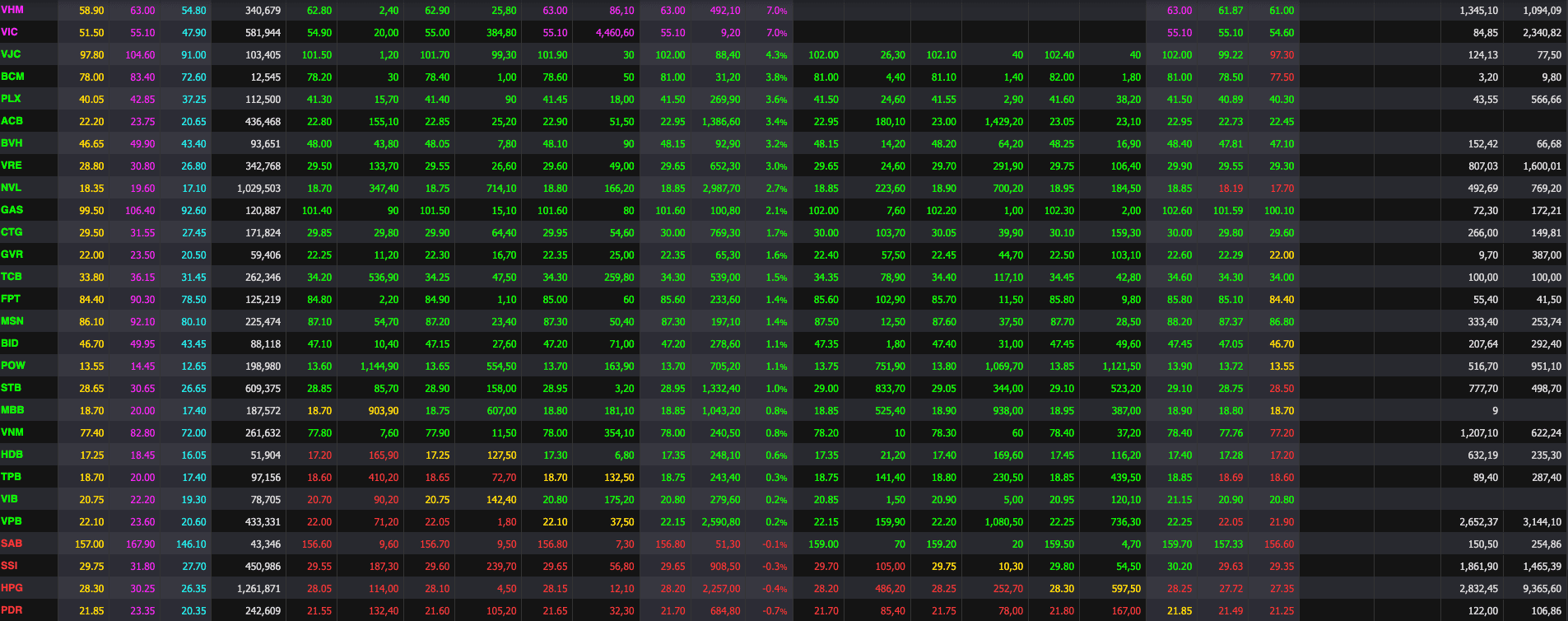
Task: Select the HDB ticker symbol
Action: (x=12, y=455)
